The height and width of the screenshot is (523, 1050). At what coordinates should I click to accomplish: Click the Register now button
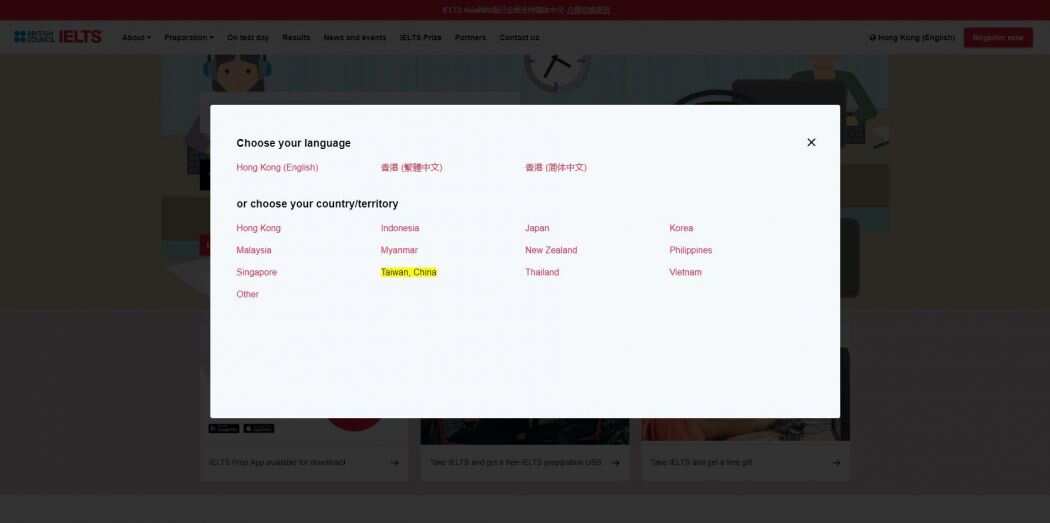(998, 38)
